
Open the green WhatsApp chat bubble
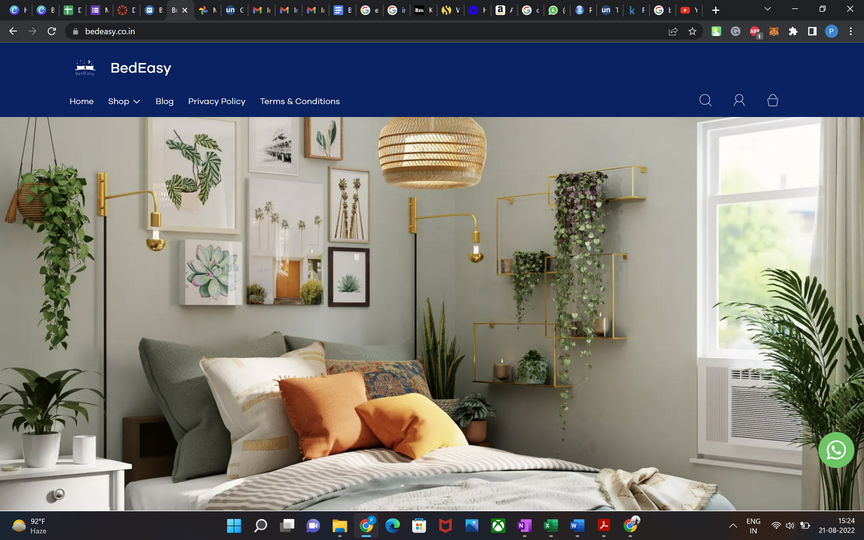click(x=836, y=450)
